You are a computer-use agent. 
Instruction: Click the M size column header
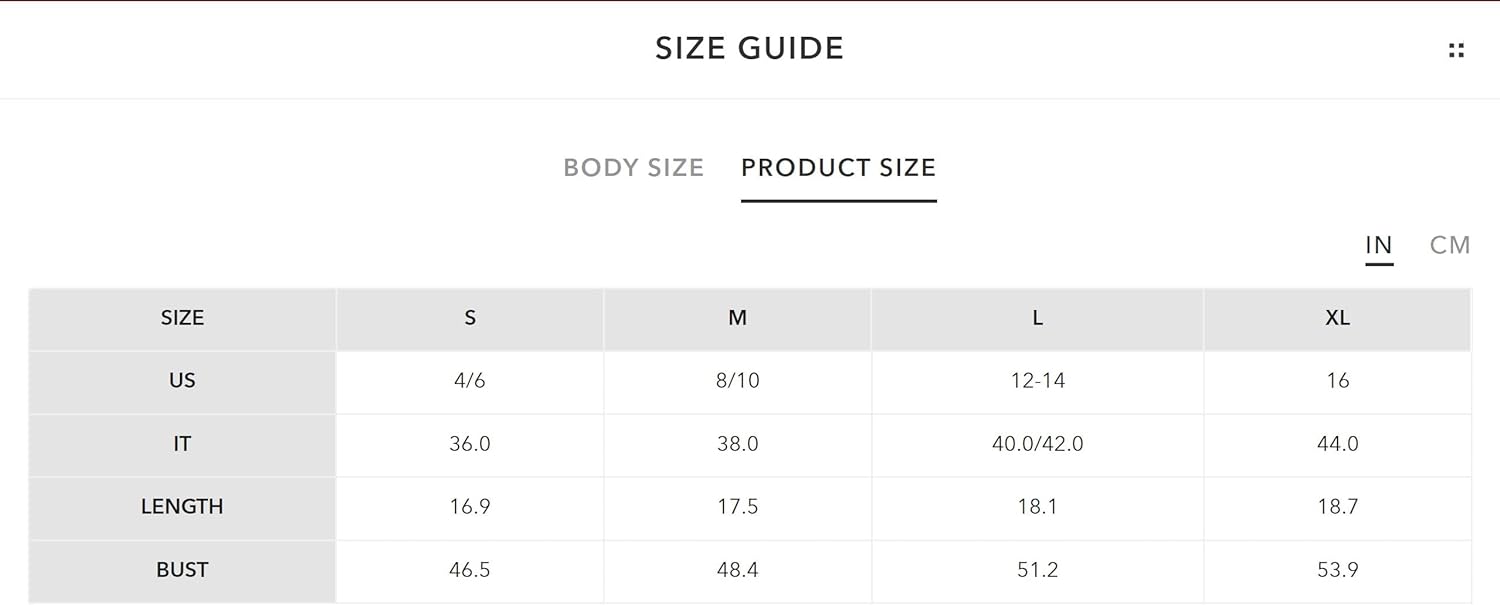tap(738, 318)
